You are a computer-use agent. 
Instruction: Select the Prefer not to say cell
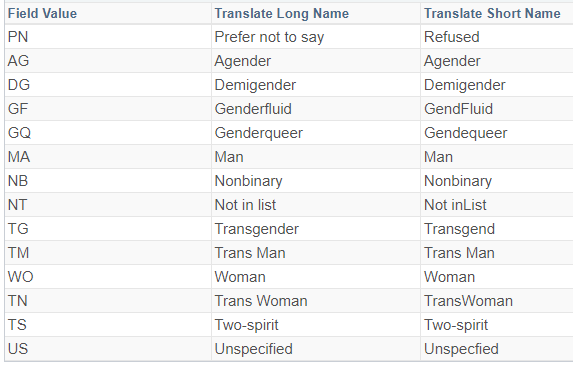pos(316,37)
